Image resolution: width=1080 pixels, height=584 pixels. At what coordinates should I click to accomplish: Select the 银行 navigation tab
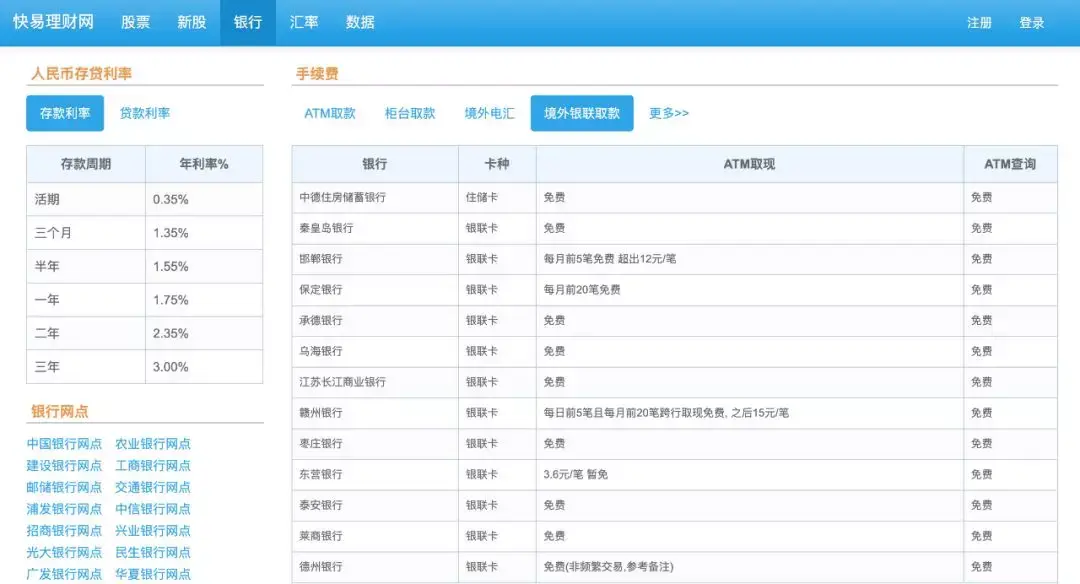[248, 22]
